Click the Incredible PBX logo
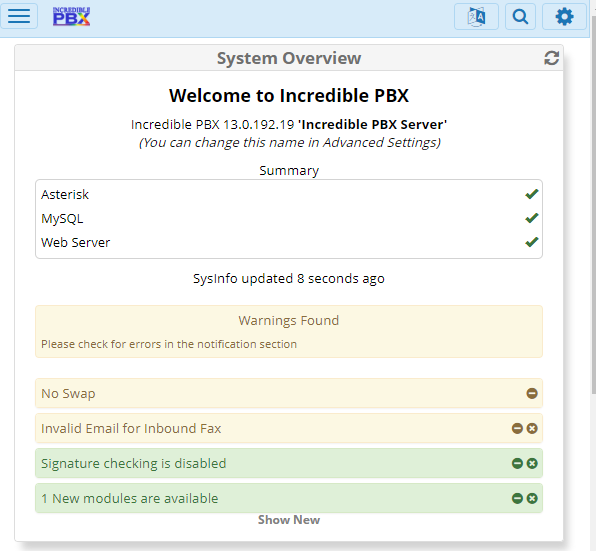The height and width of the screenshot is (551, 596). [x=71, y=16]
